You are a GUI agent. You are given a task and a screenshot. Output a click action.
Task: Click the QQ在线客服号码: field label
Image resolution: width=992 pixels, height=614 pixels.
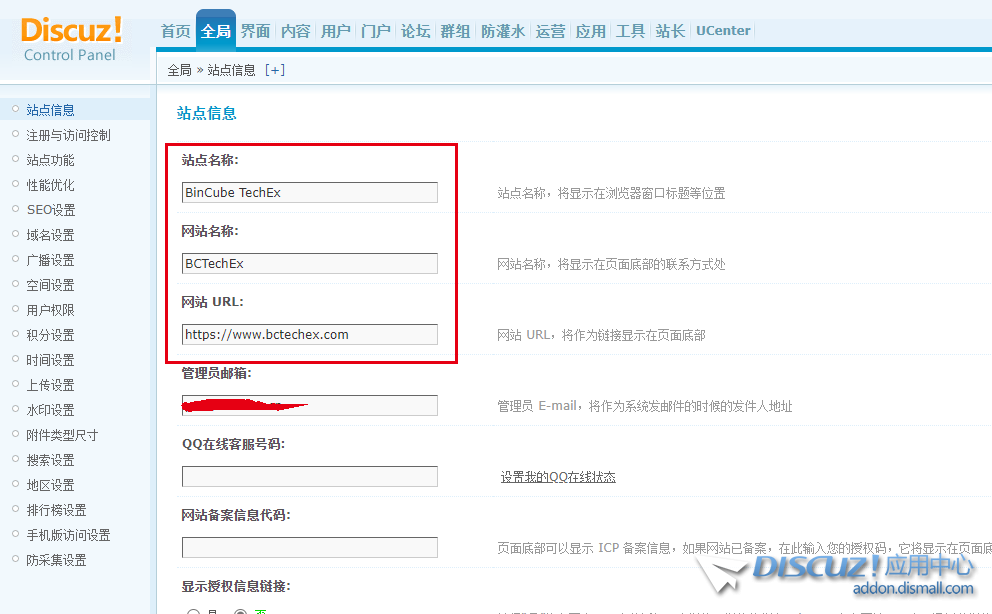233,445
